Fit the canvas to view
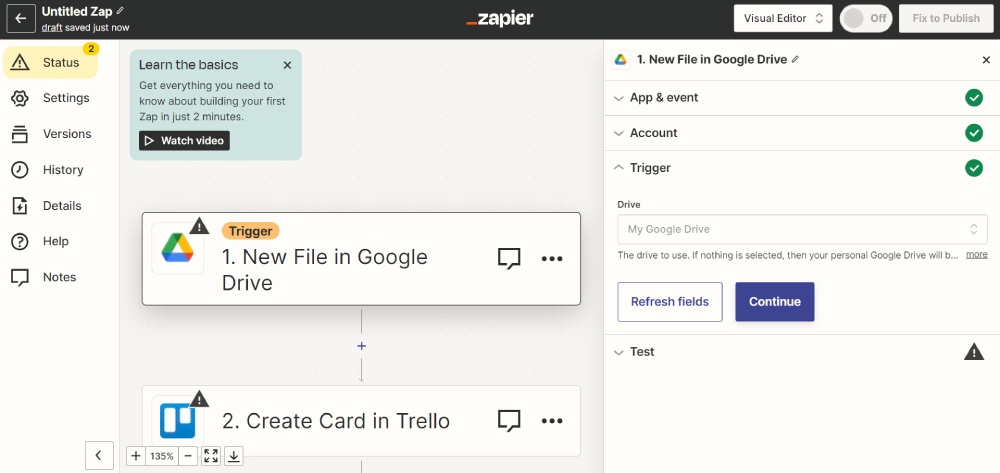 (211, 456)
